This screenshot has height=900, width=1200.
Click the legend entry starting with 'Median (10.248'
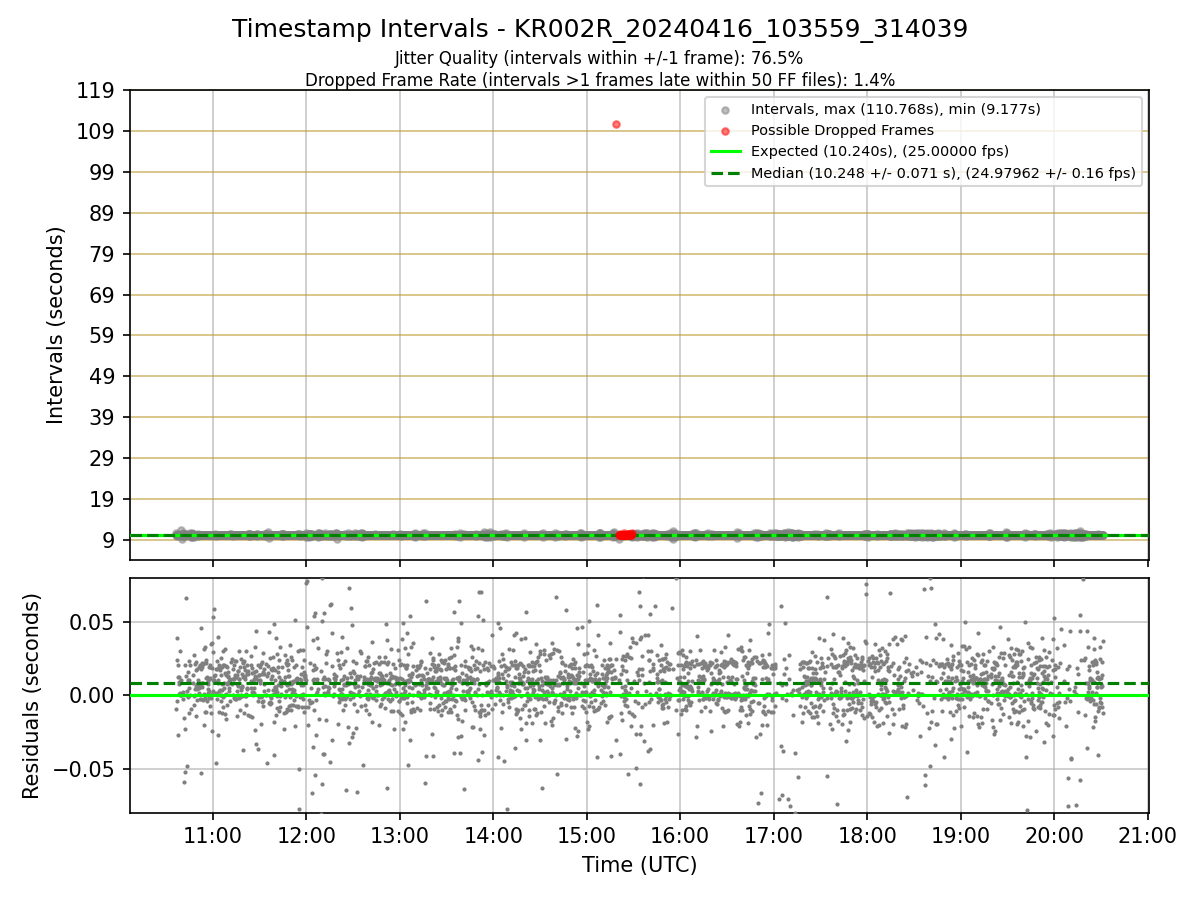tap(943, 173)
